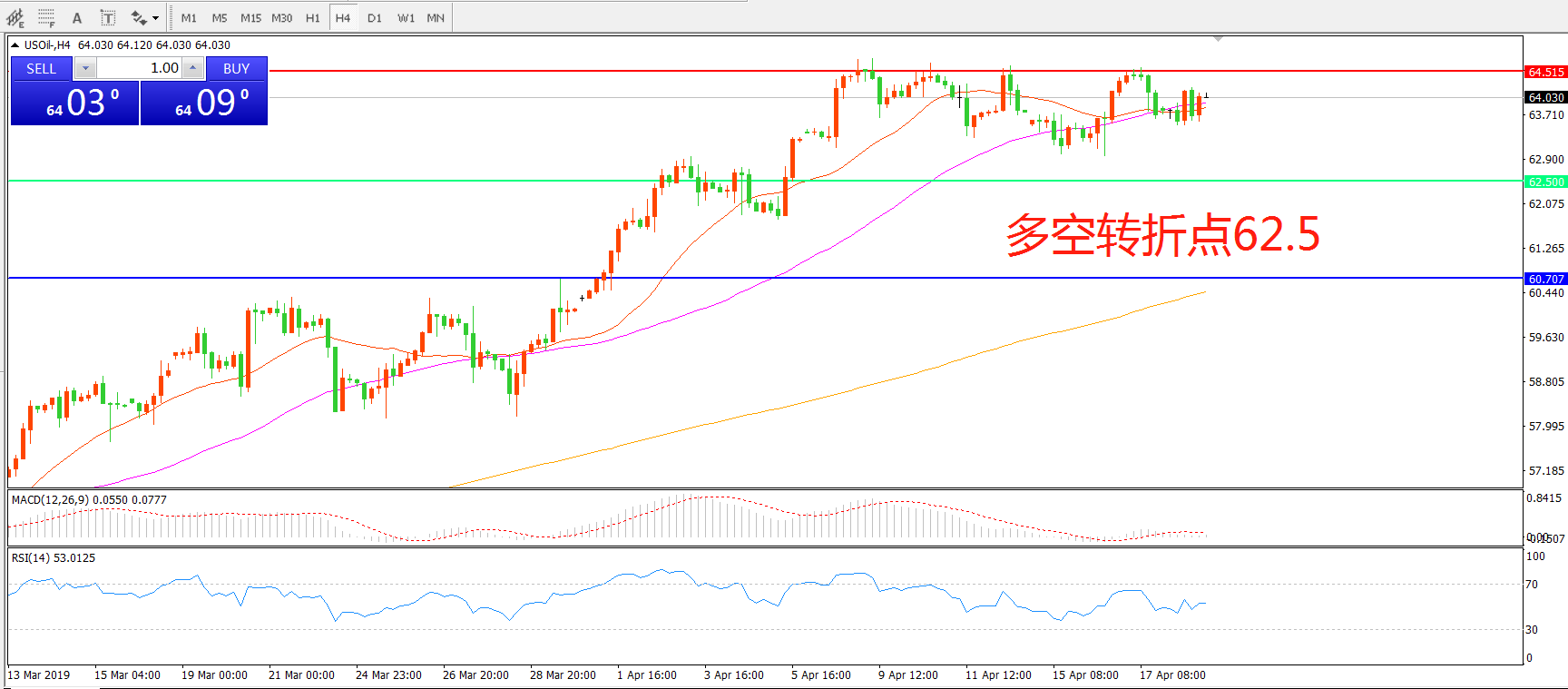Switch to M15 timeframe
1568x689 pixels.
point(250,18)
